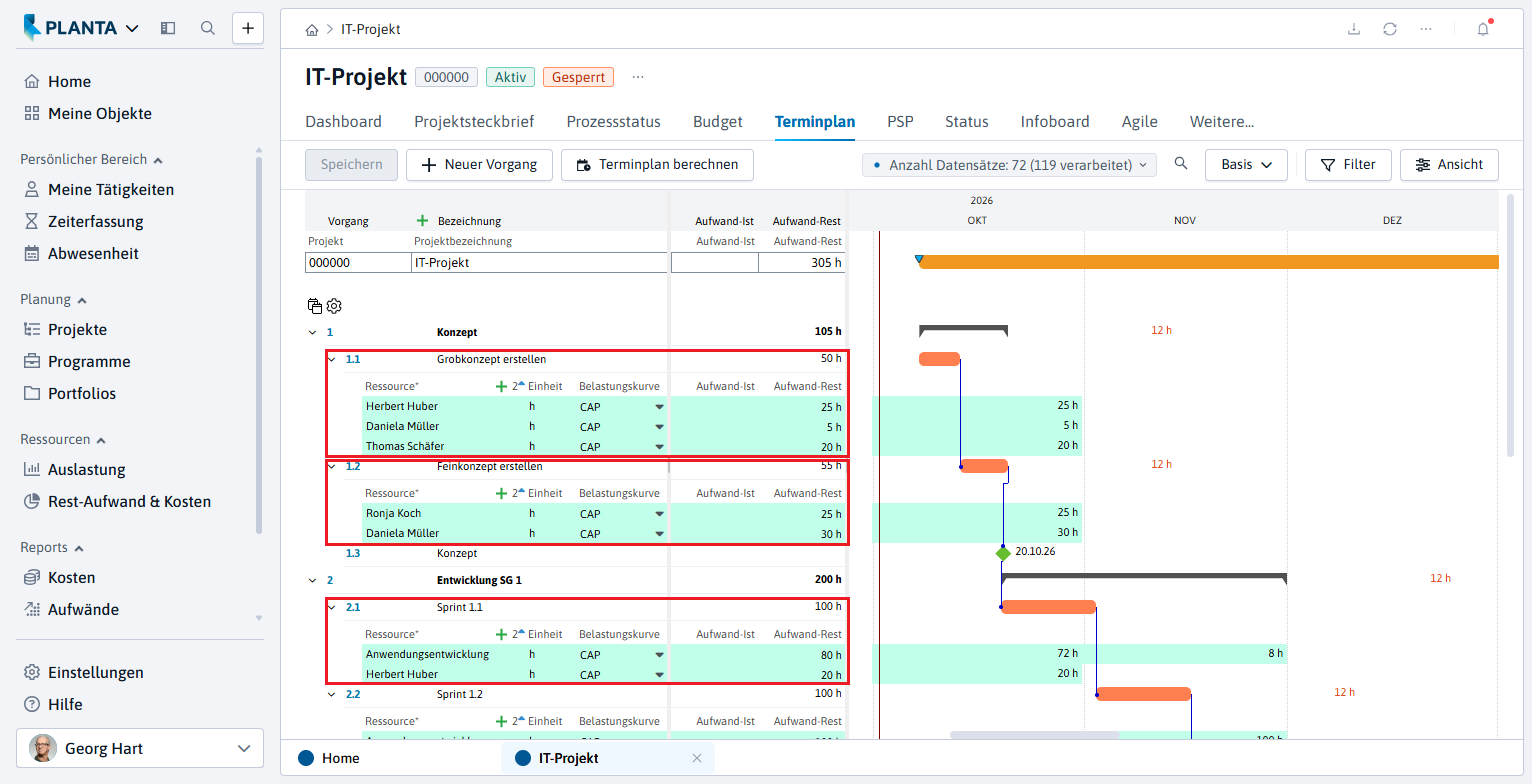Open the Ansicht button

tap(1450, 165)
